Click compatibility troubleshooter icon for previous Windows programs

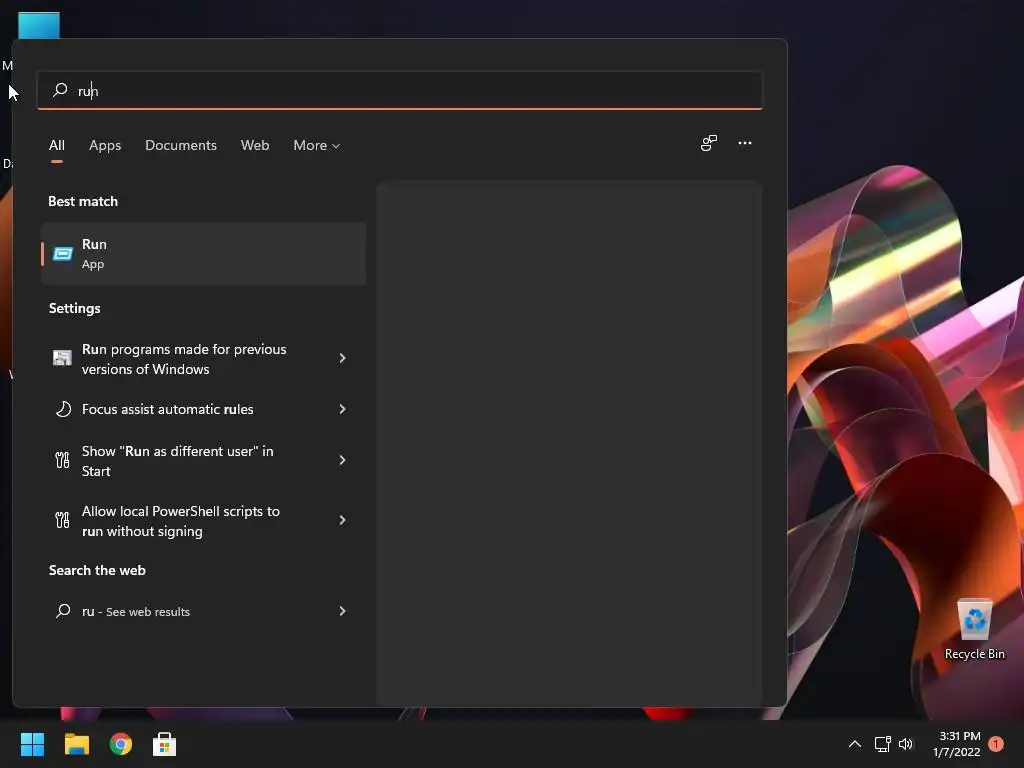click(62, 358)
